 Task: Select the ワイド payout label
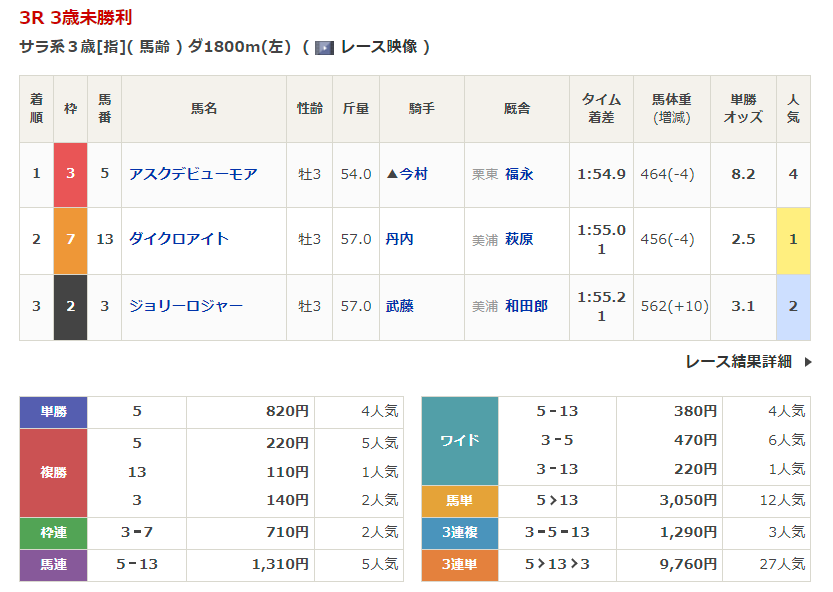coord(459,440)
